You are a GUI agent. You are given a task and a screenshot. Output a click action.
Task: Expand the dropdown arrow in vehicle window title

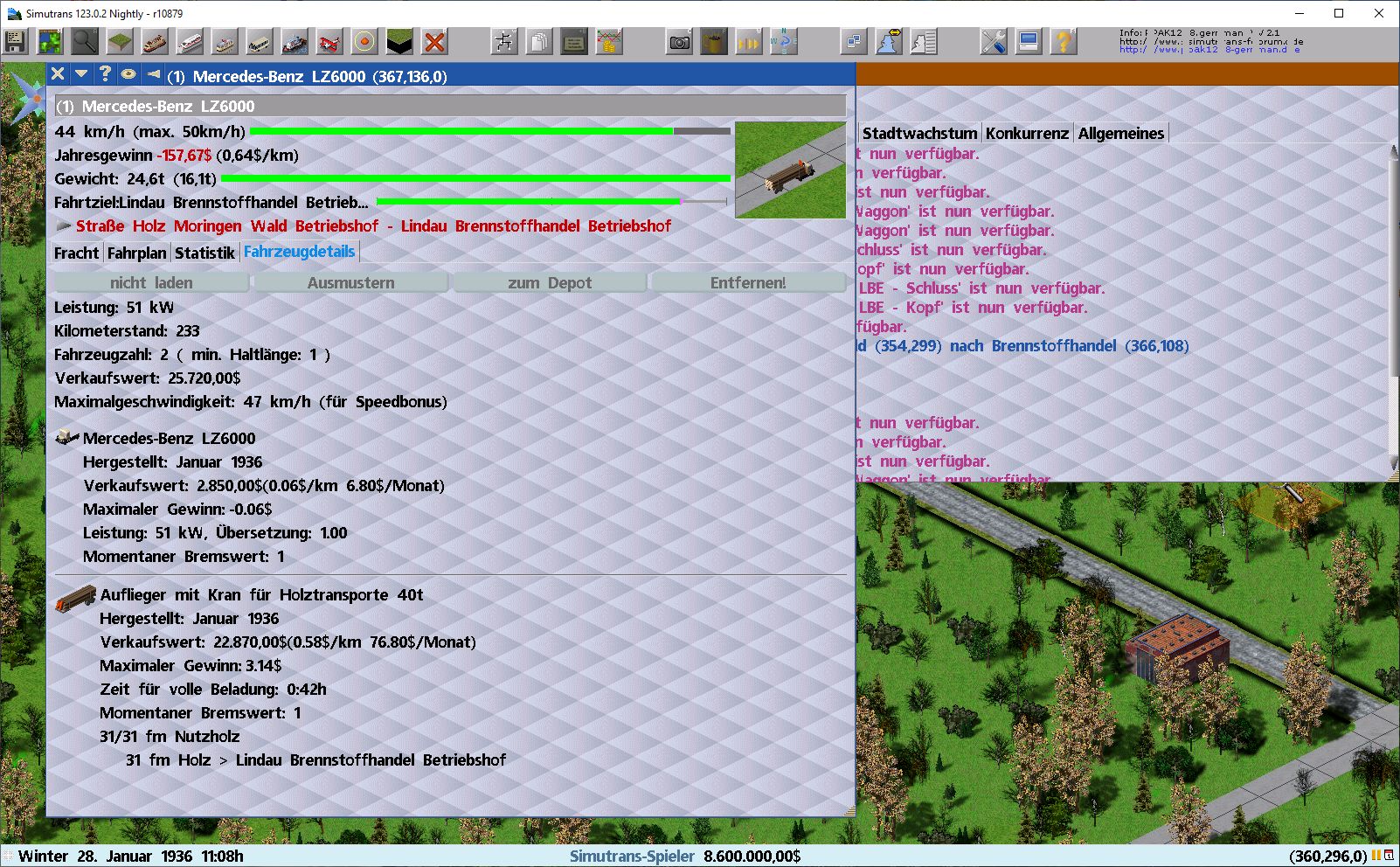(81, 74)
